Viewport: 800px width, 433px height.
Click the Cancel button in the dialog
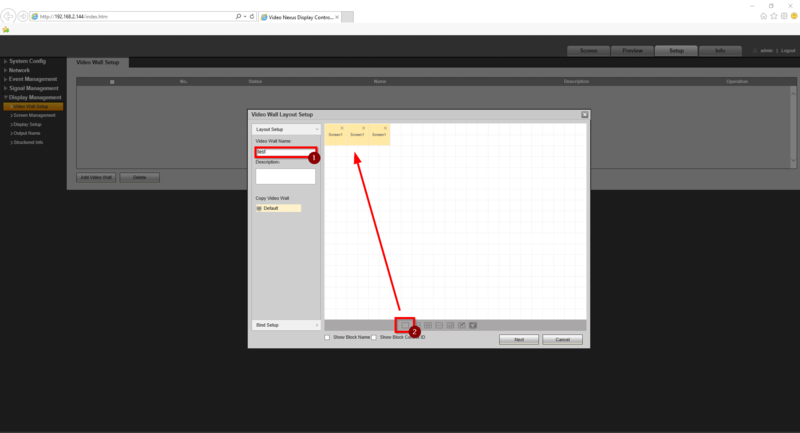coord(562,340)
